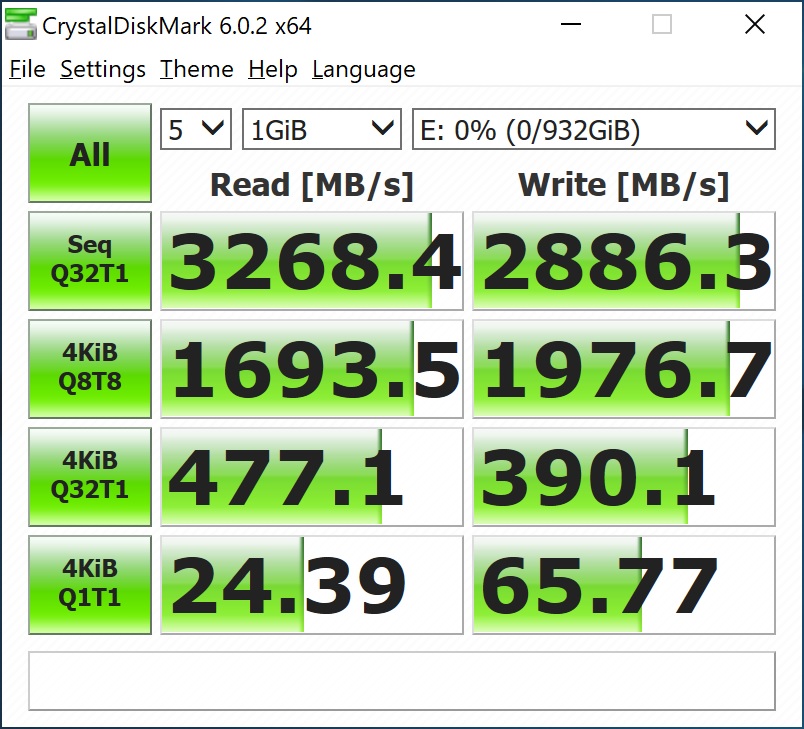
Task: Click the empty comment field at bottom
Action: click(x=402, y=681)
